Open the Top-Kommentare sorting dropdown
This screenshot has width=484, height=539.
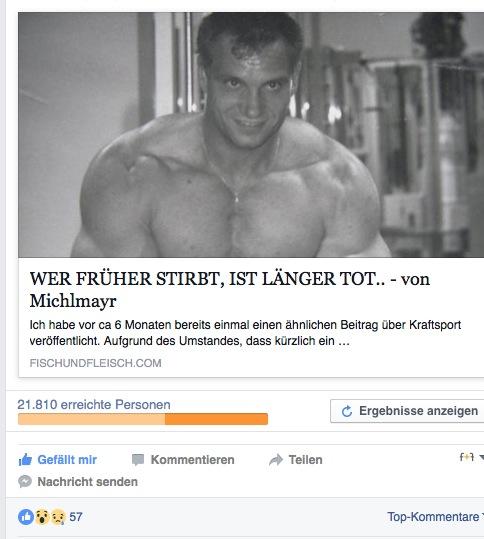tap(435, 516)
